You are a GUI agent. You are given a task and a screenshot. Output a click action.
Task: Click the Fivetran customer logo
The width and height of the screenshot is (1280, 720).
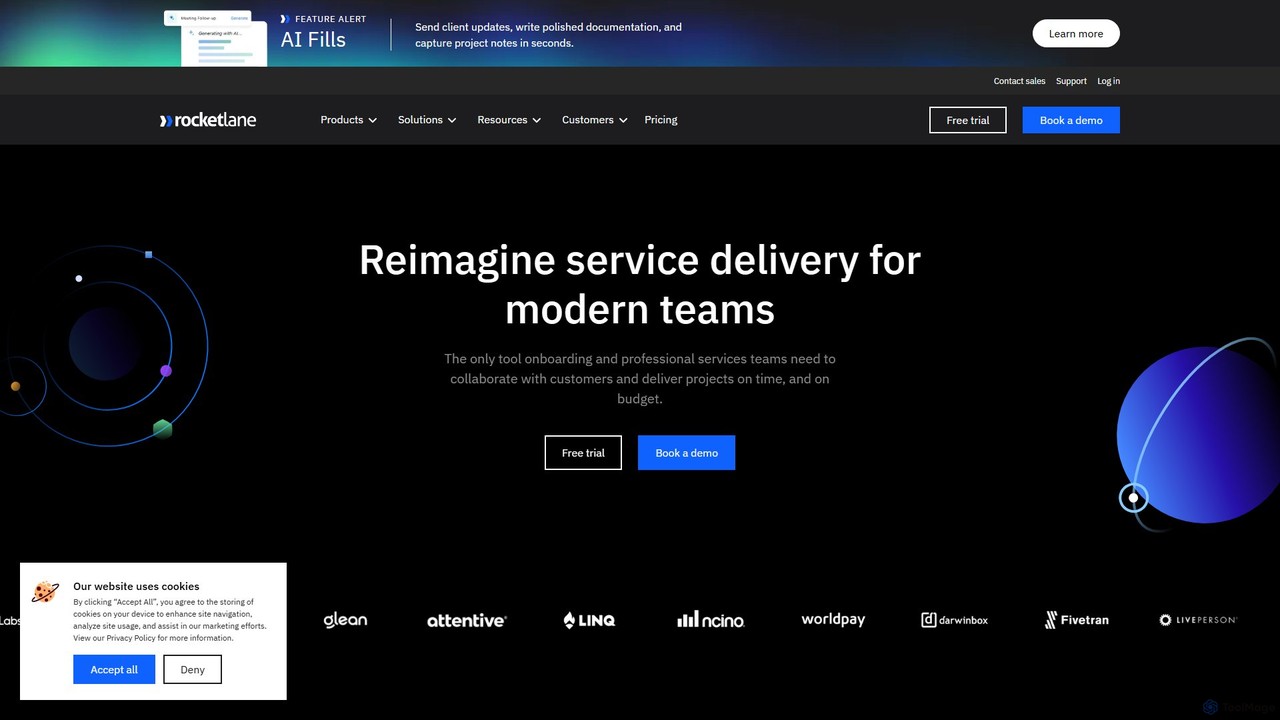tap(1077, 620)
